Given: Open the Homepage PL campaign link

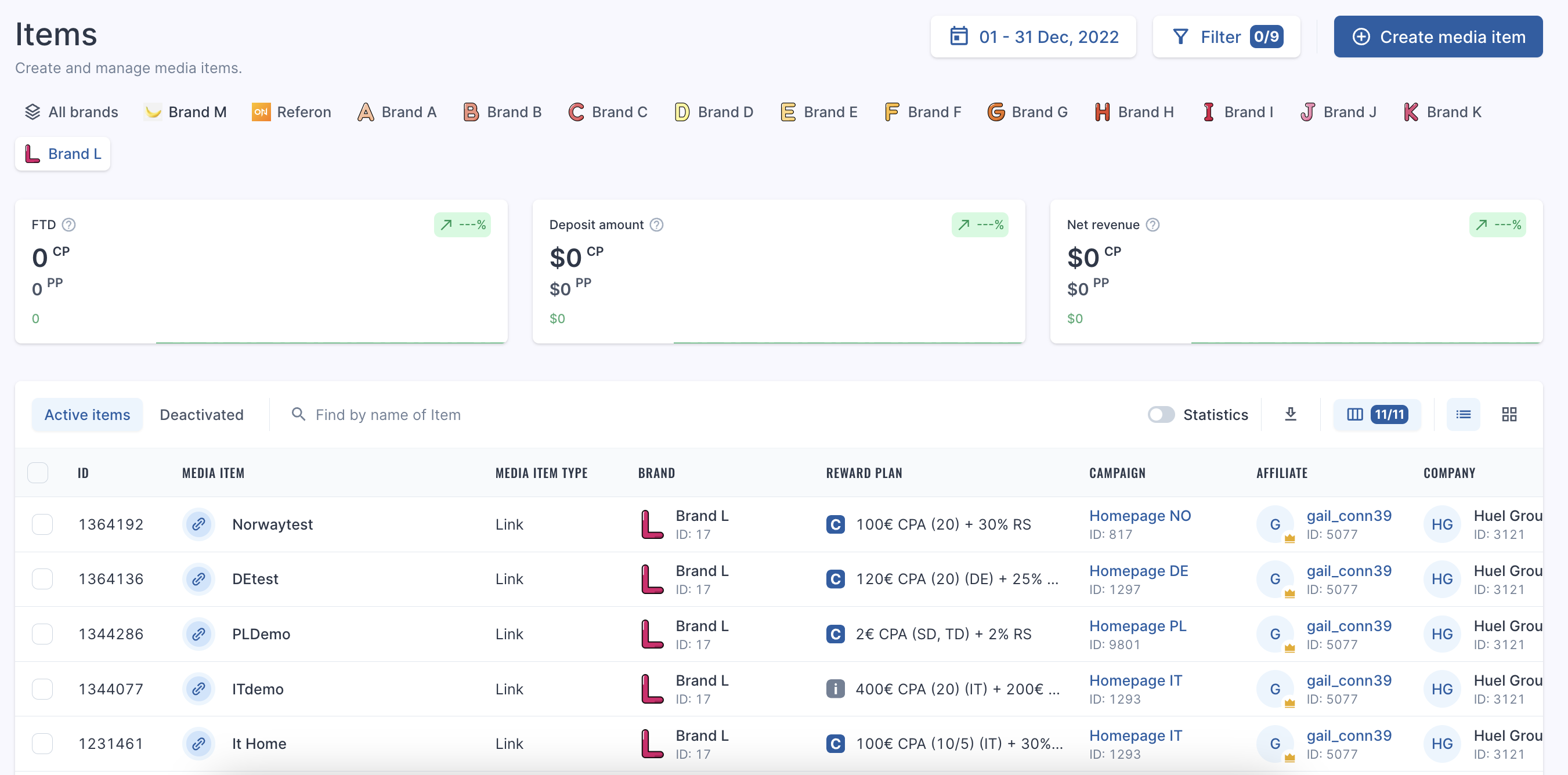Looking at the screenshot, I should [1137, 625].
